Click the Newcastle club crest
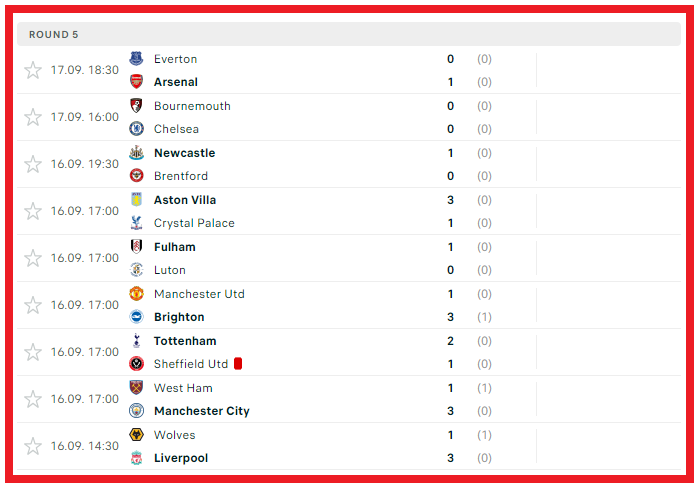 coord(136,153)
